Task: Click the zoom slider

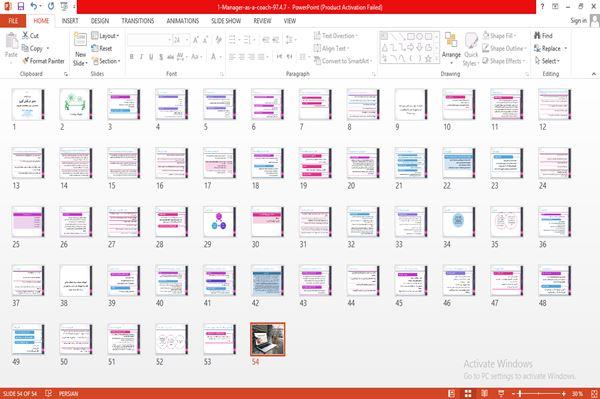Action: tap(538, 393)
